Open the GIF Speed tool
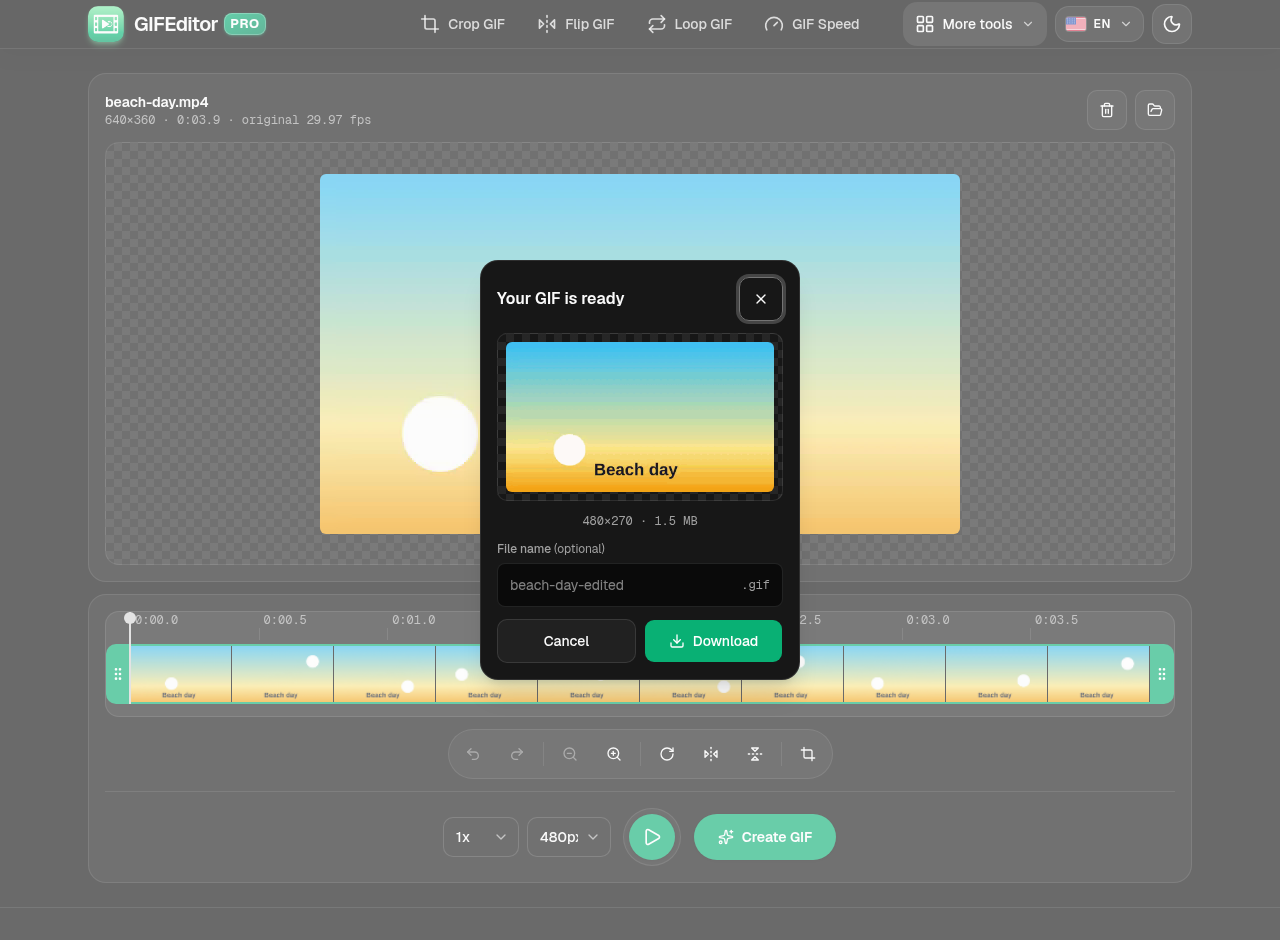 point(812,24)
